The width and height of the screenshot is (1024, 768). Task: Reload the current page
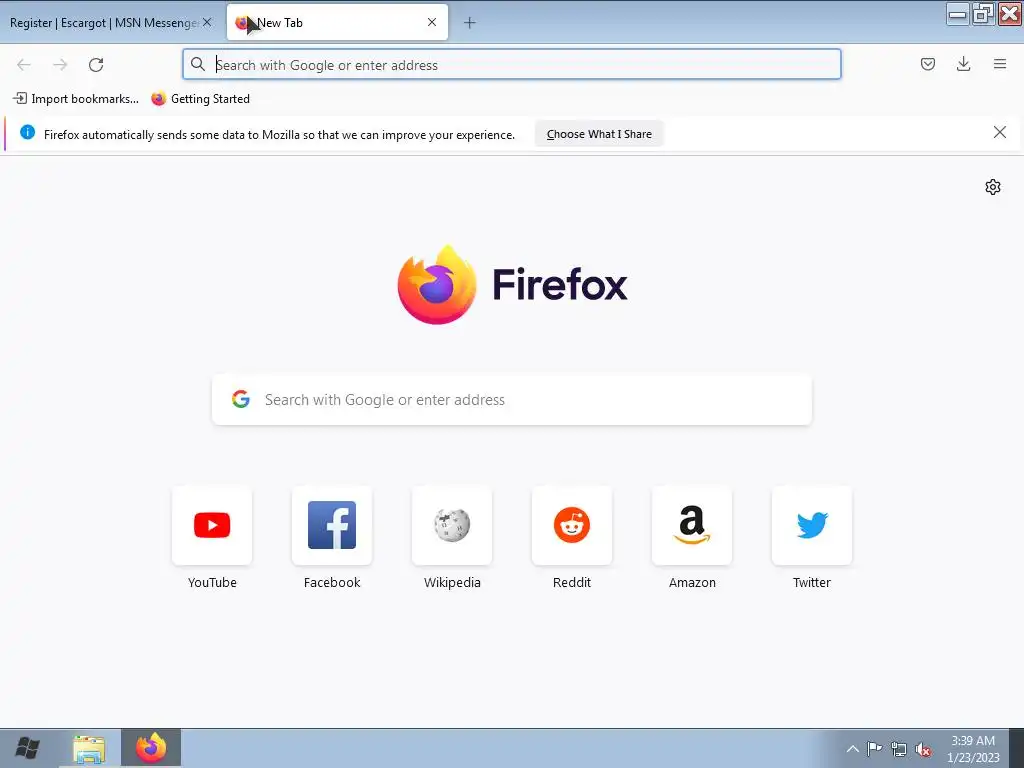[x=96, y=65]
